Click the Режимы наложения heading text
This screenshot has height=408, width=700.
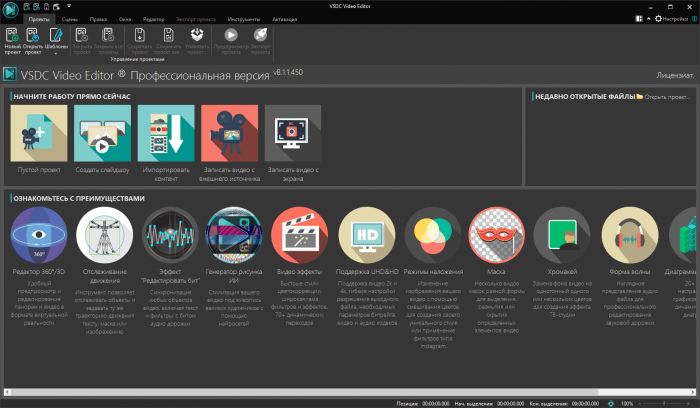click(433, 271)
